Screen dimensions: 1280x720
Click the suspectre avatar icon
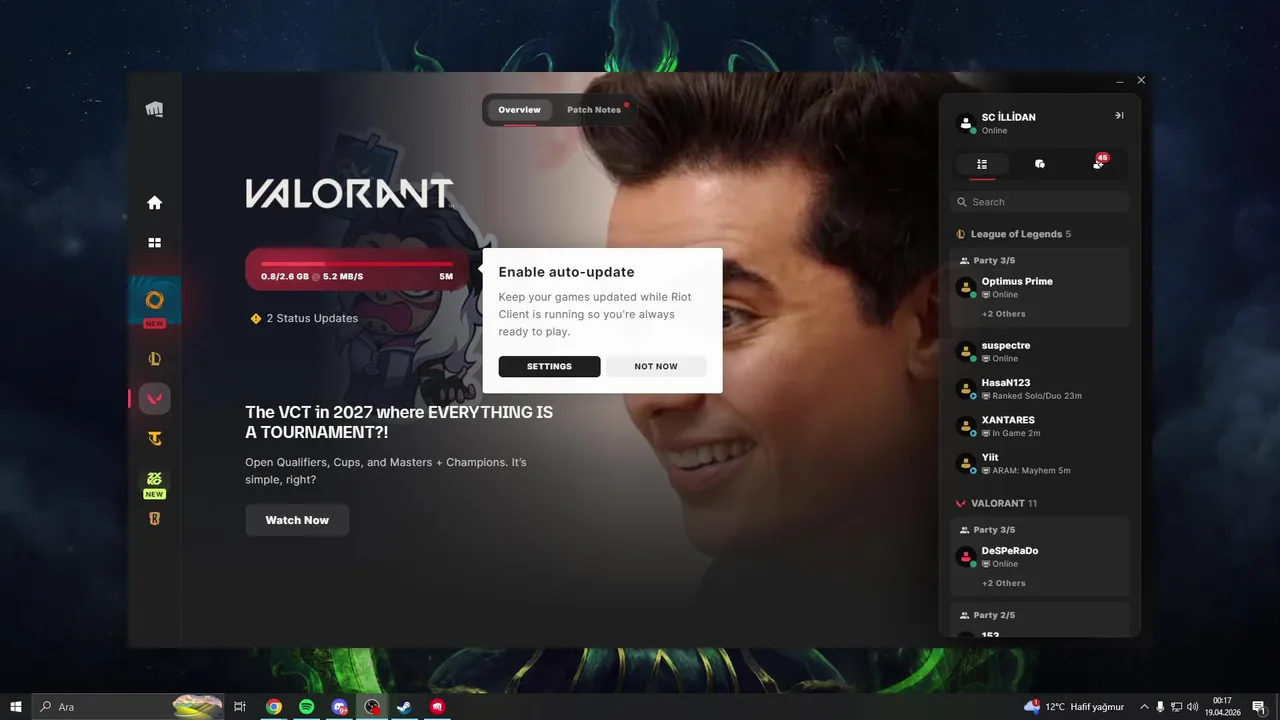point(966,351)
